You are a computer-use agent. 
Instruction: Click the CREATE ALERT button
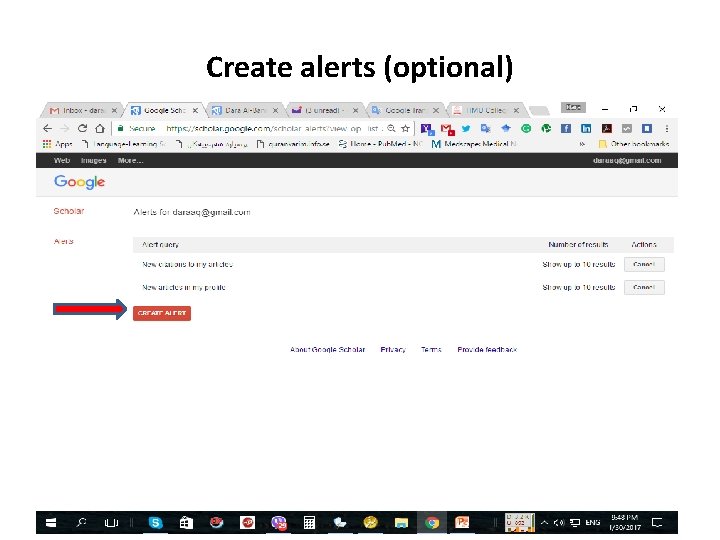[x=162, y=313]
